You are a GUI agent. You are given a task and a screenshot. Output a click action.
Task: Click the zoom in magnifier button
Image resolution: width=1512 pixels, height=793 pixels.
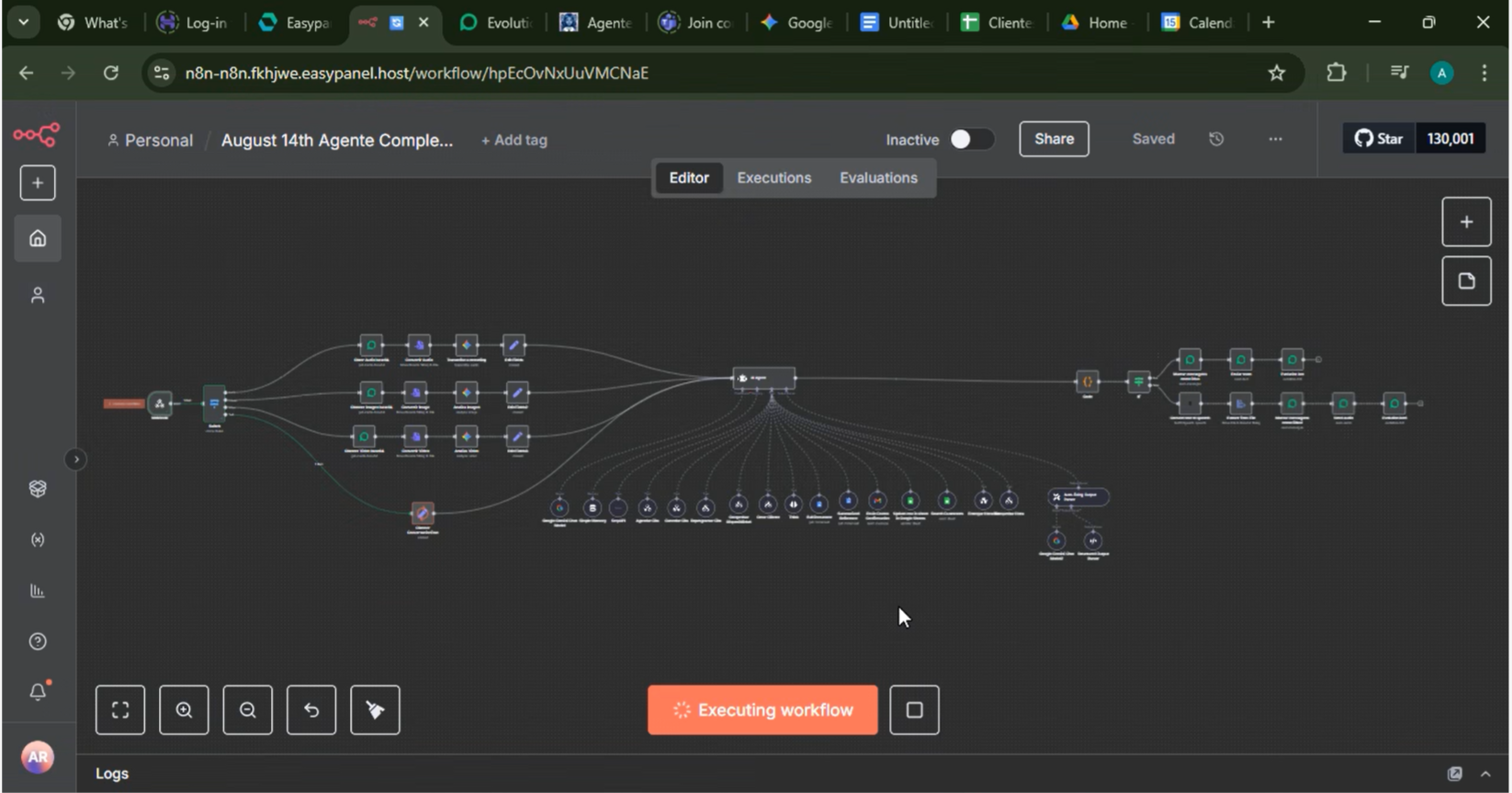click(x=184, y=709)
